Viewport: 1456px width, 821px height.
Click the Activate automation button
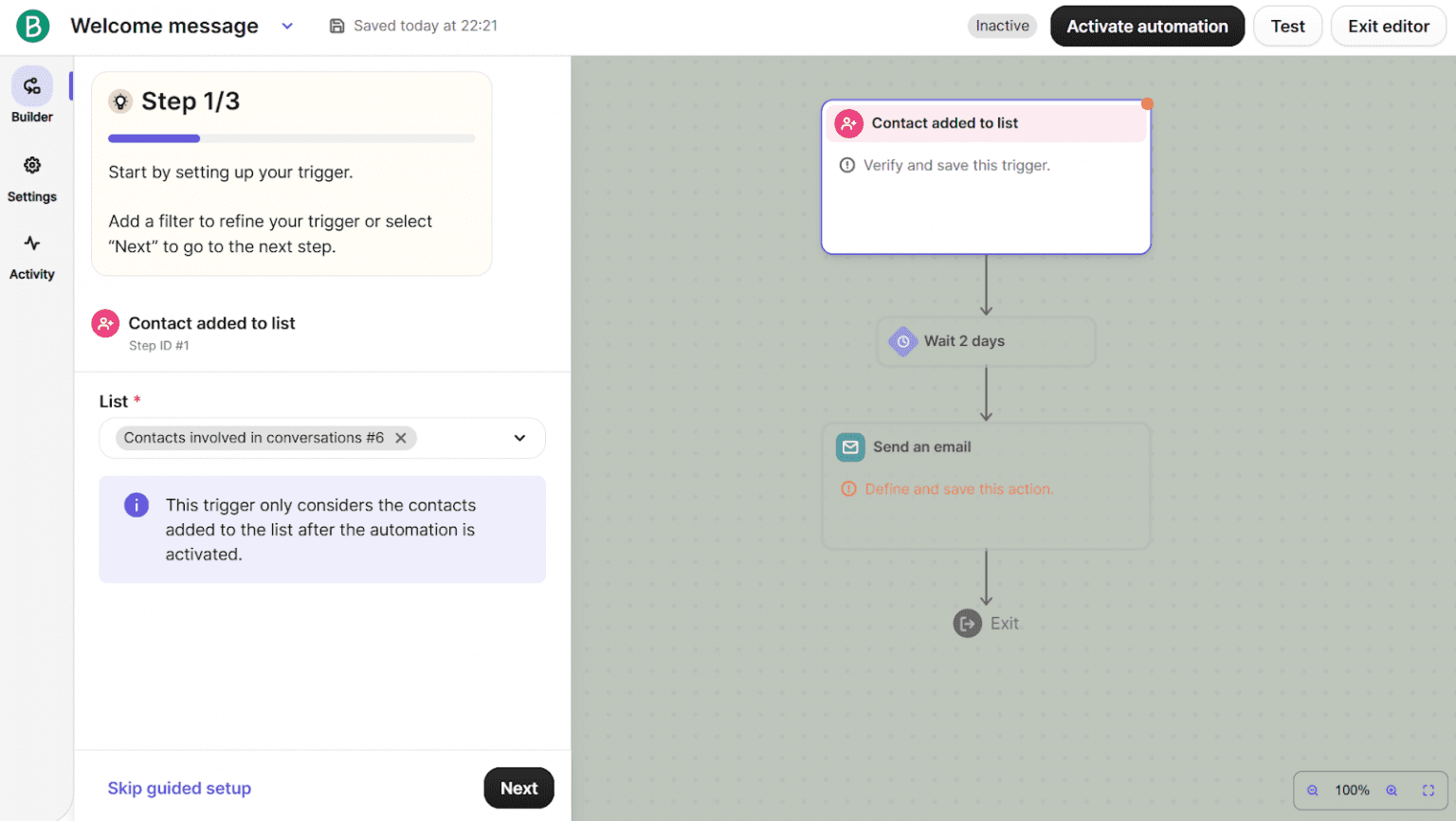(x=1146, y=27)
